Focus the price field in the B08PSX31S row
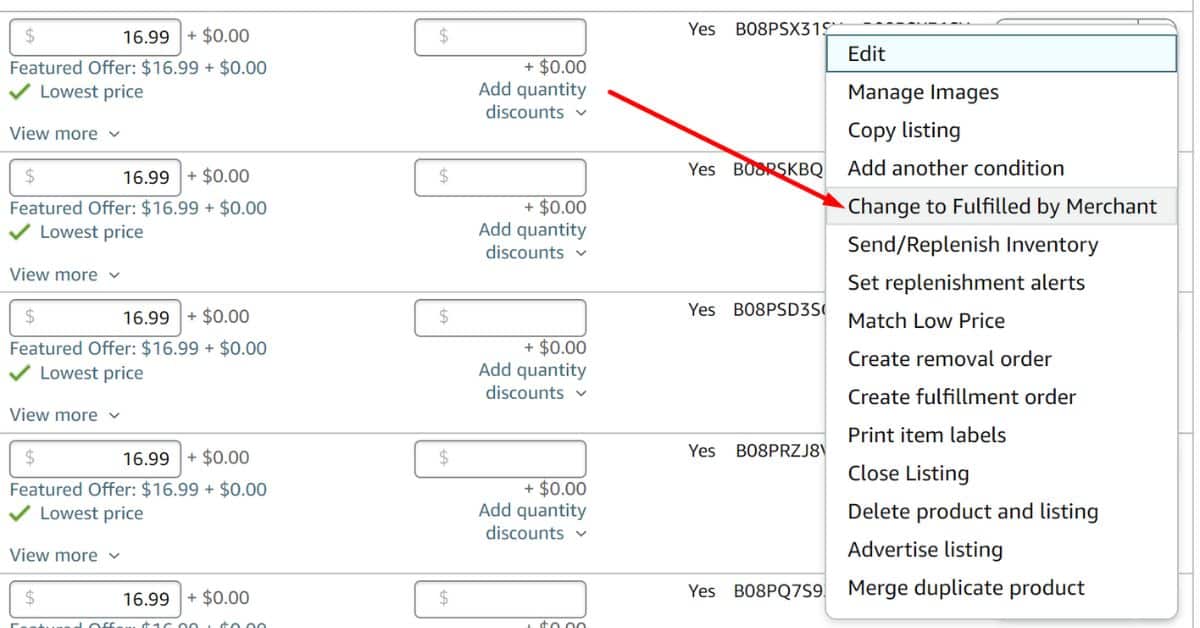The width and height of the screenshot is (1200, 628). (x=96, y=37)
